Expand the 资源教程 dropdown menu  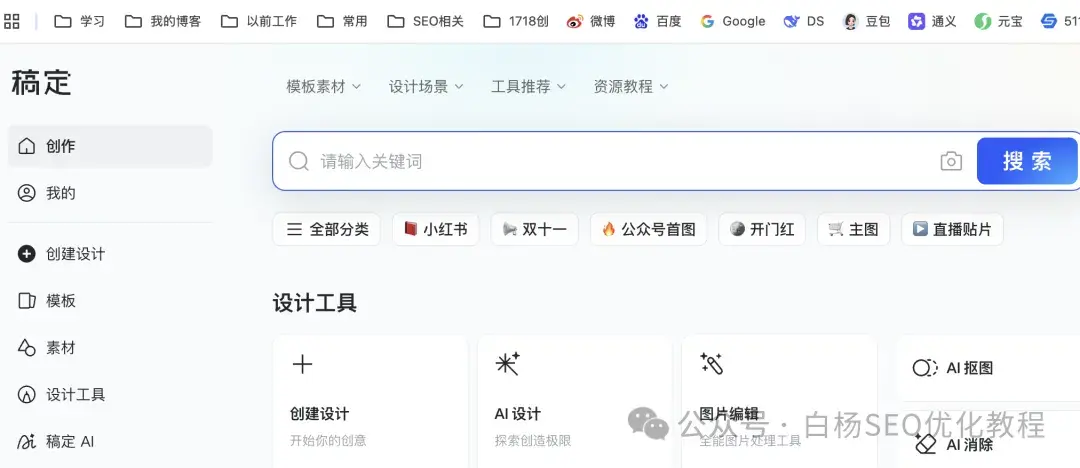(631, 86)
